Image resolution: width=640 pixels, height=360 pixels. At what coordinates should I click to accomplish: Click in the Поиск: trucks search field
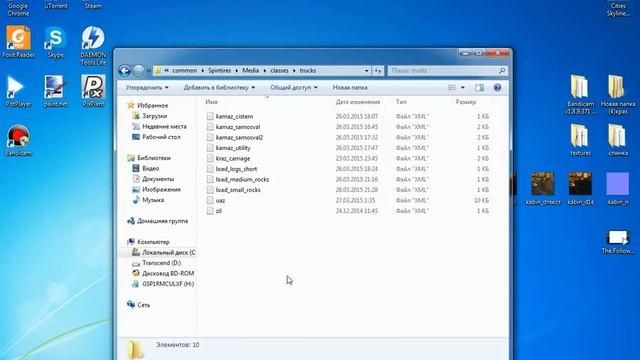tap(447, 71)
